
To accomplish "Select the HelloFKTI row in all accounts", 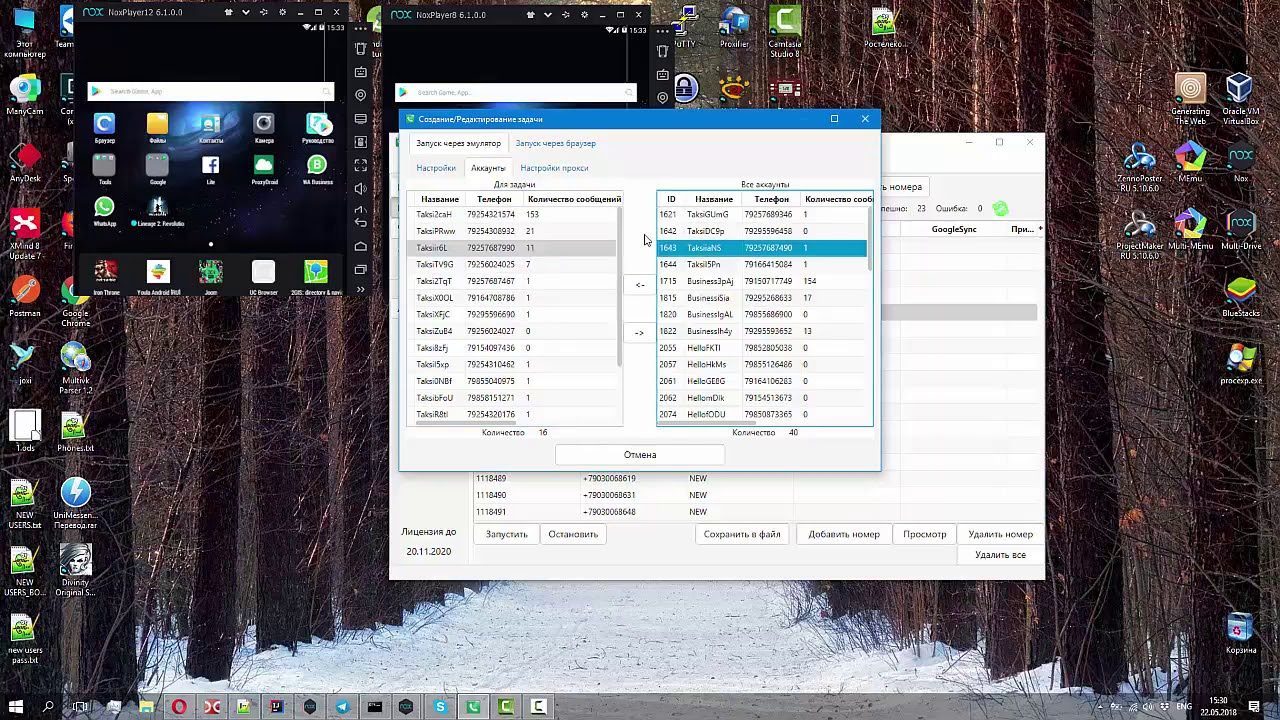I will pos(762,348).
